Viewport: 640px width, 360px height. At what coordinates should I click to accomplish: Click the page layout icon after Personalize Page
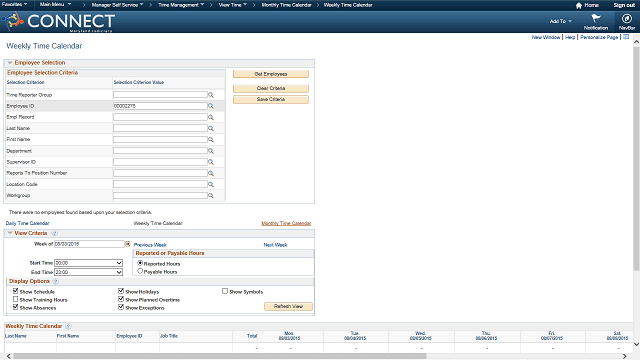coord(626,37)
